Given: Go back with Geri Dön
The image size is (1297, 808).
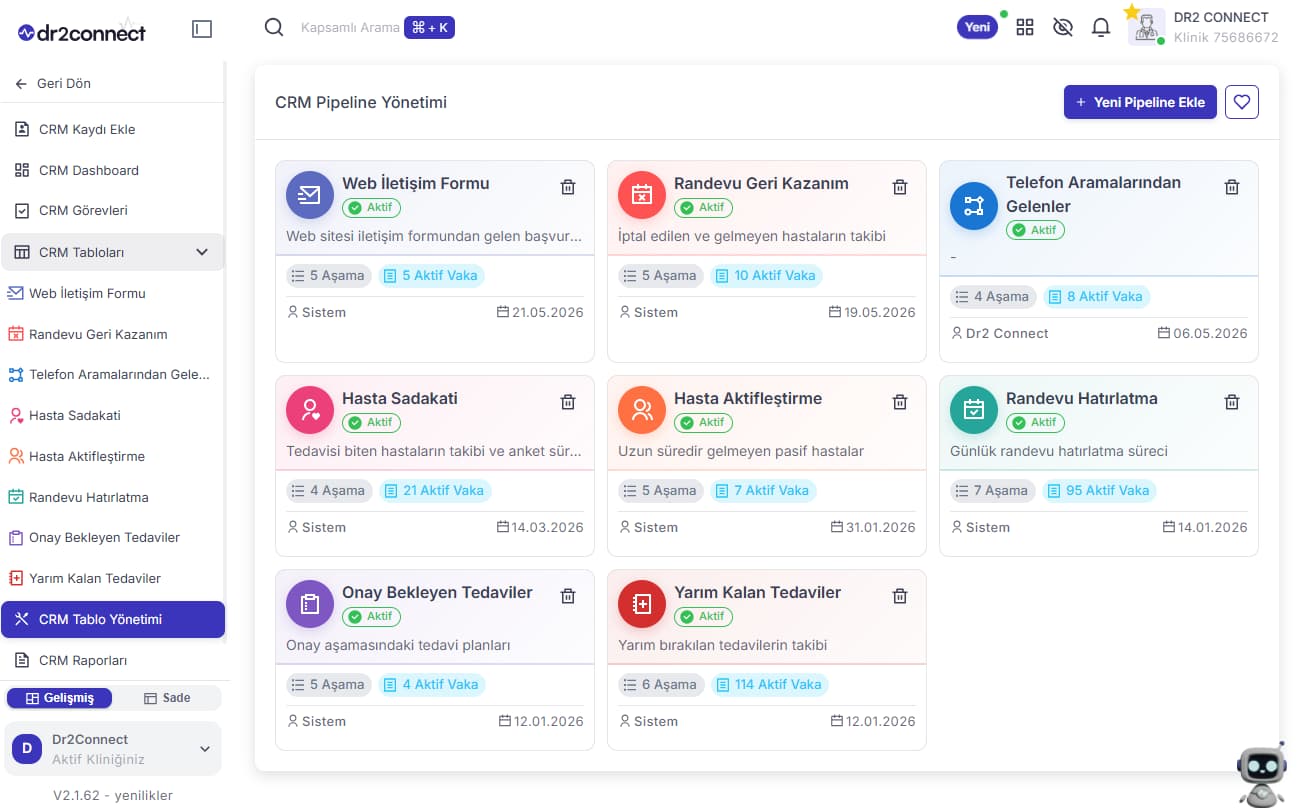Looking at the screenshot, I should (54, 83).
